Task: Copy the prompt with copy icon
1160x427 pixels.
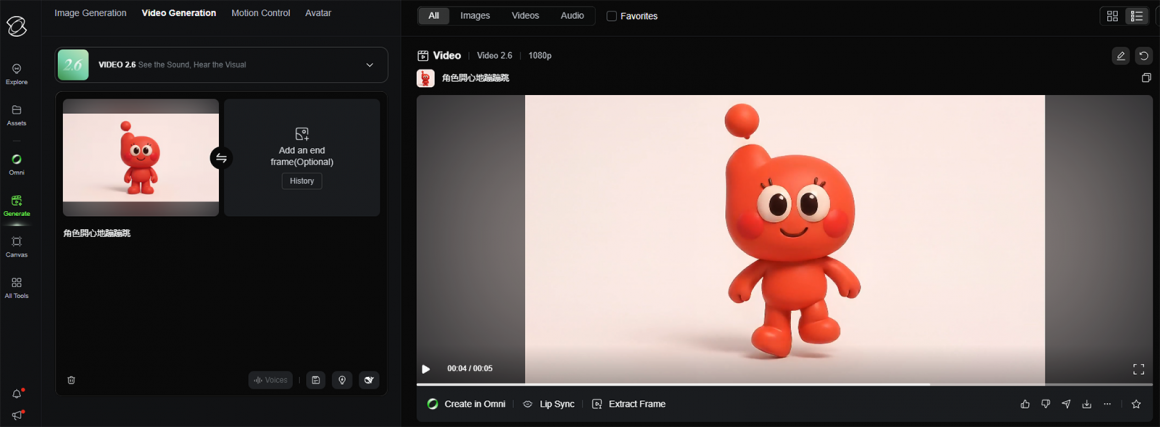Action: 1146,78
